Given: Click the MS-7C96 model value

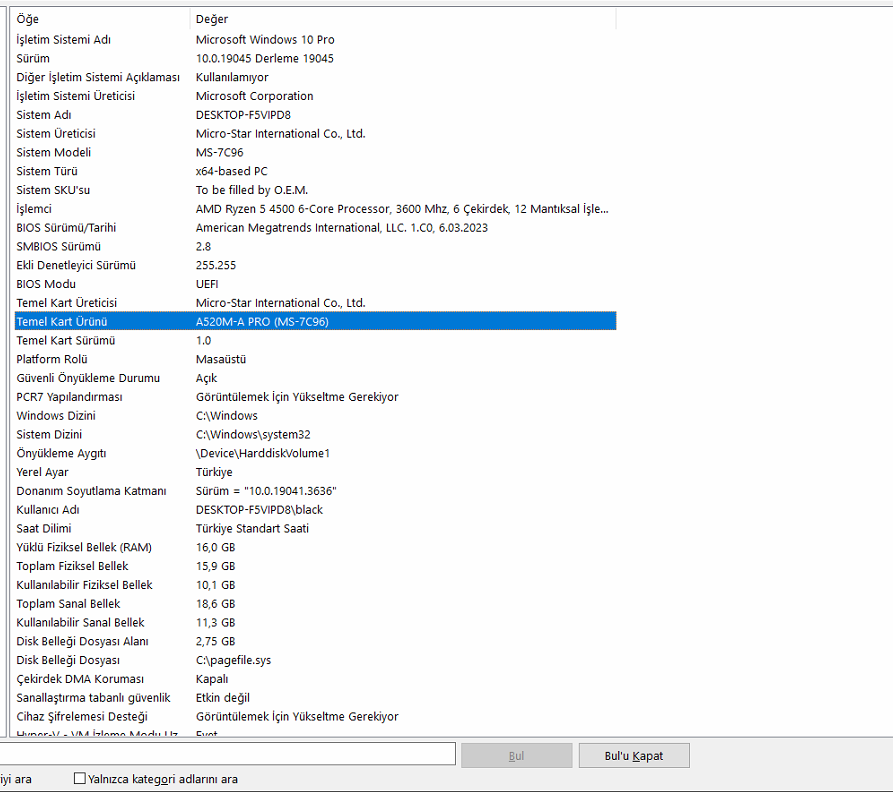Looking at the screenshot, I should pos(219,152).
